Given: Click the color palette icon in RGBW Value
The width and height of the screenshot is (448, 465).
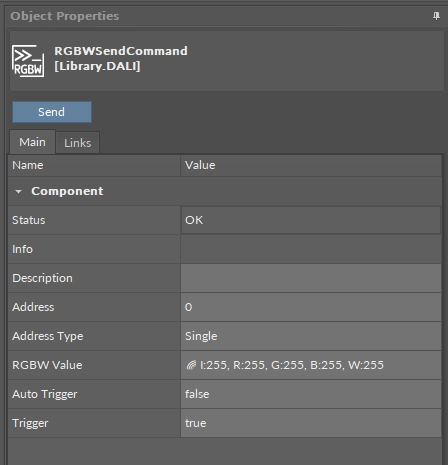Looking at the screenshot, I should pos(191,365).
